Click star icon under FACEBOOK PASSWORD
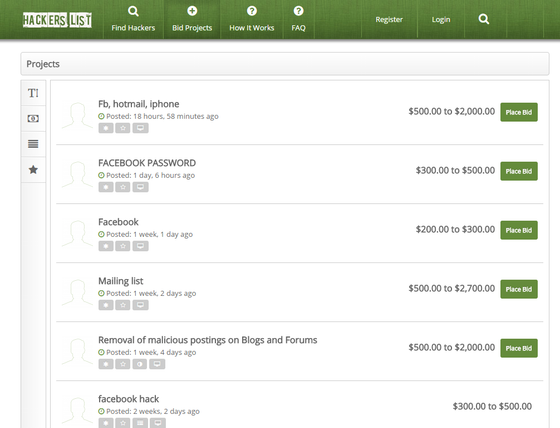The width and height of the screenshot is (560, 428). coord(123,187)
